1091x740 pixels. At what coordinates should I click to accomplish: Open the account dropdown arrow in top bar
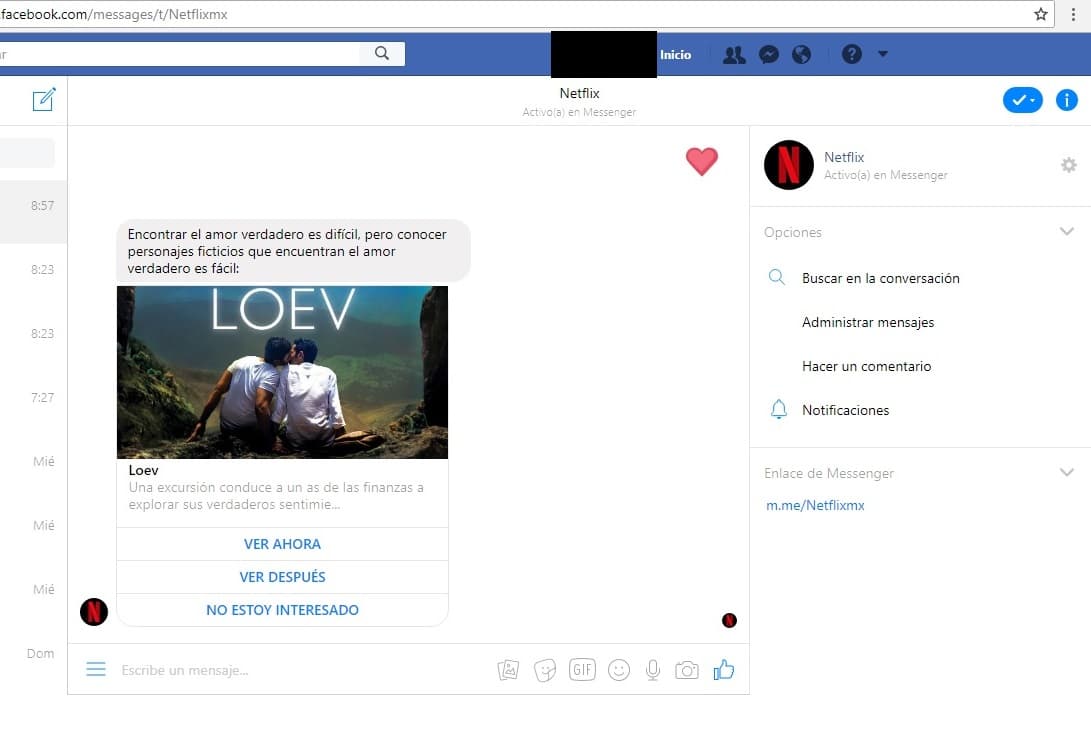[x=882, y=54]
